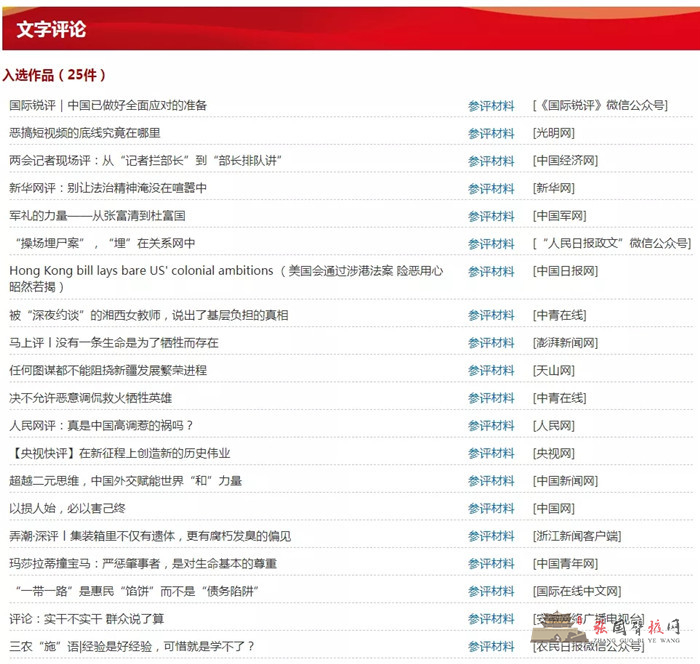Open 参评材料 for 决不允许恶意调侃救火牺牲英雄
The height and width of the screenshot is (664, 700).
click(491, 398)
